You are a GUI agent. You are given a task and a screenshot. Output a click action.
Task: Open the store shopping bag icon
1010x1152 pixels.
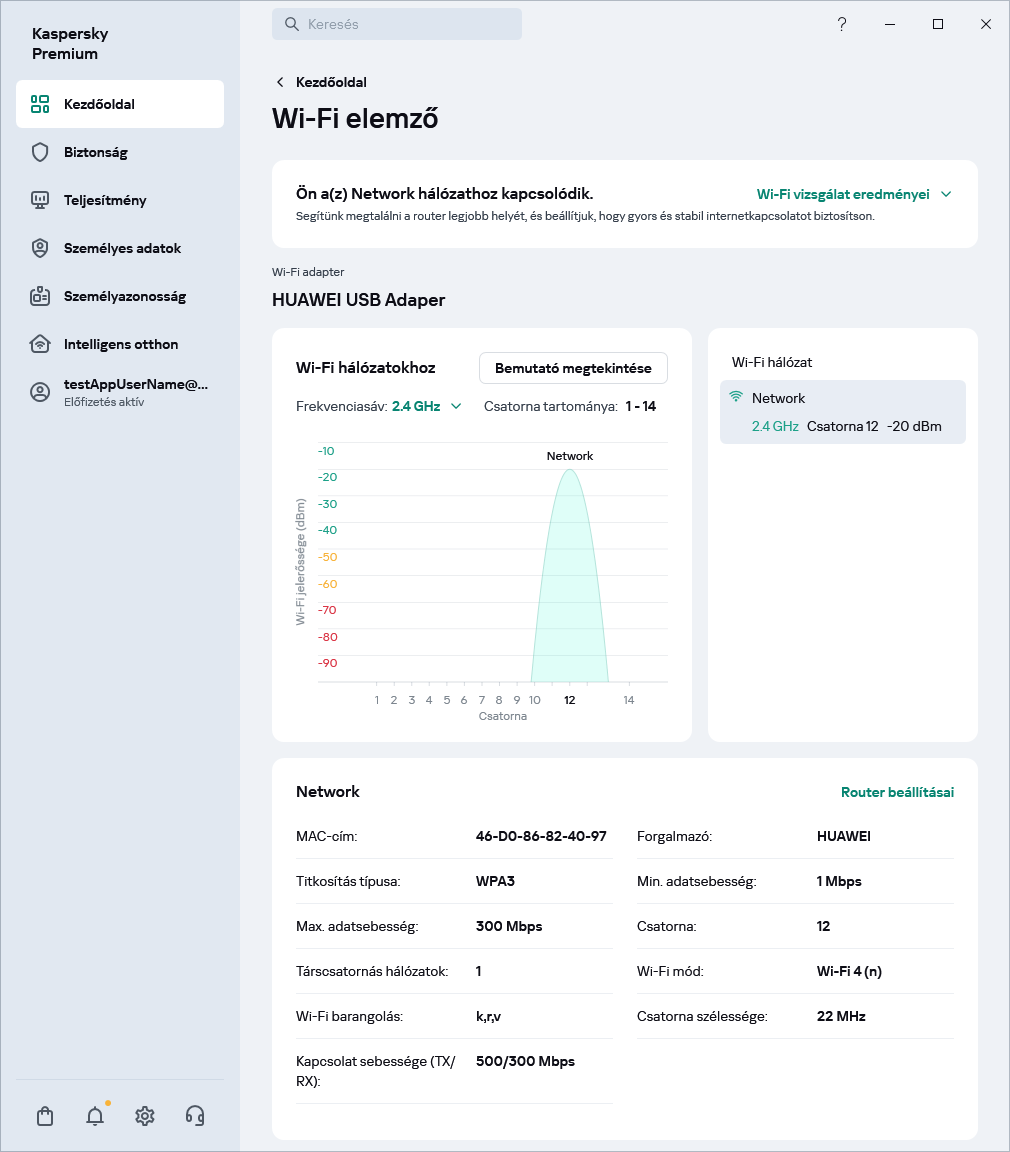pyautogui.click(x=45, y=1116)
